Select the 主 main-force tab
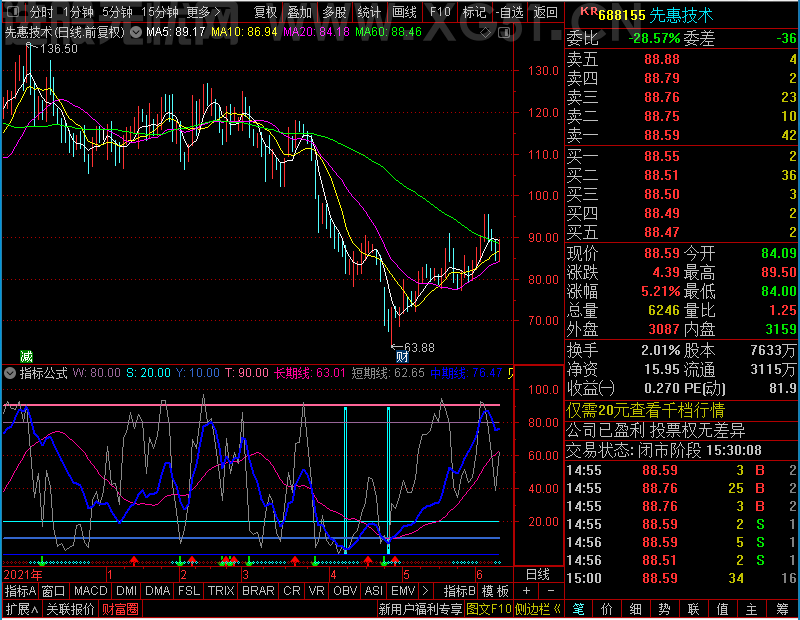The width and height of the screenshot is (800, 620). [752, 609]
